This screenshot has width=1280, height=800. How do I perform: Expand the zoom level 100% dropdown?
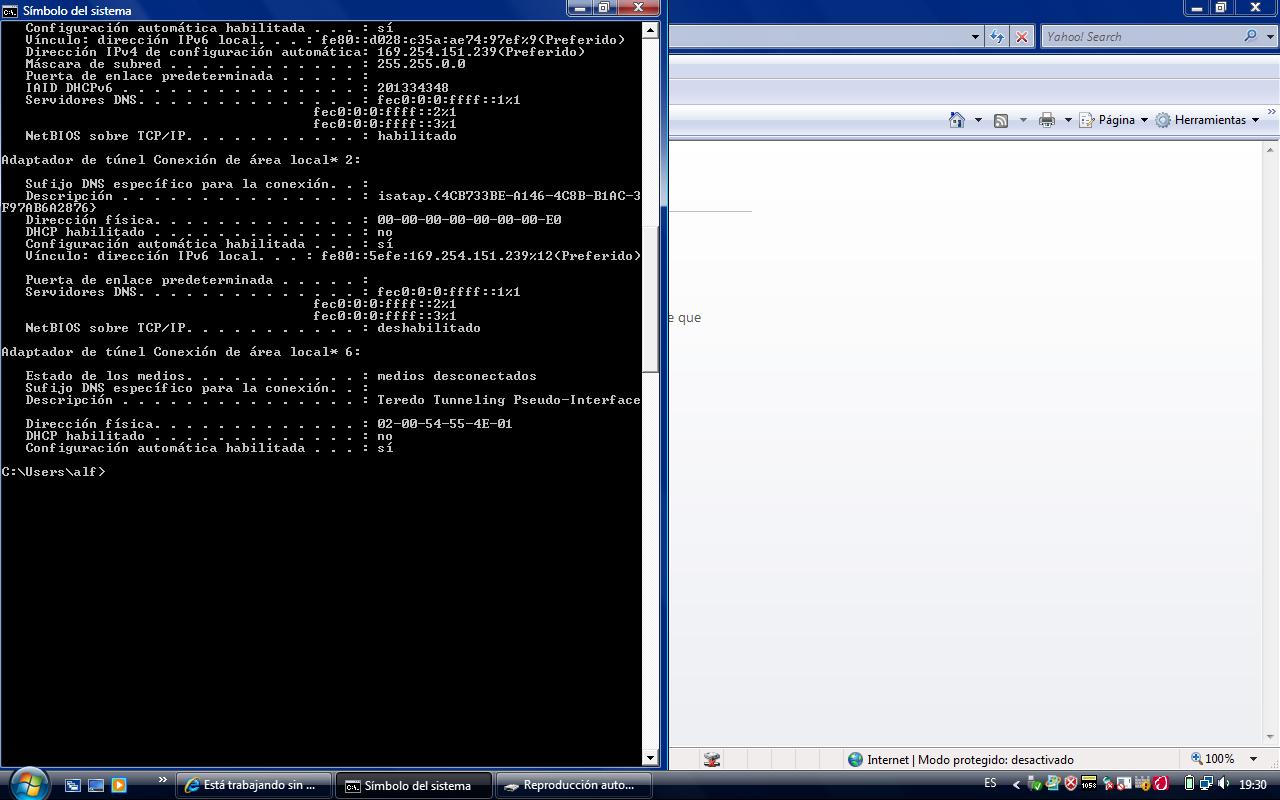click(x=1254, y=759)
